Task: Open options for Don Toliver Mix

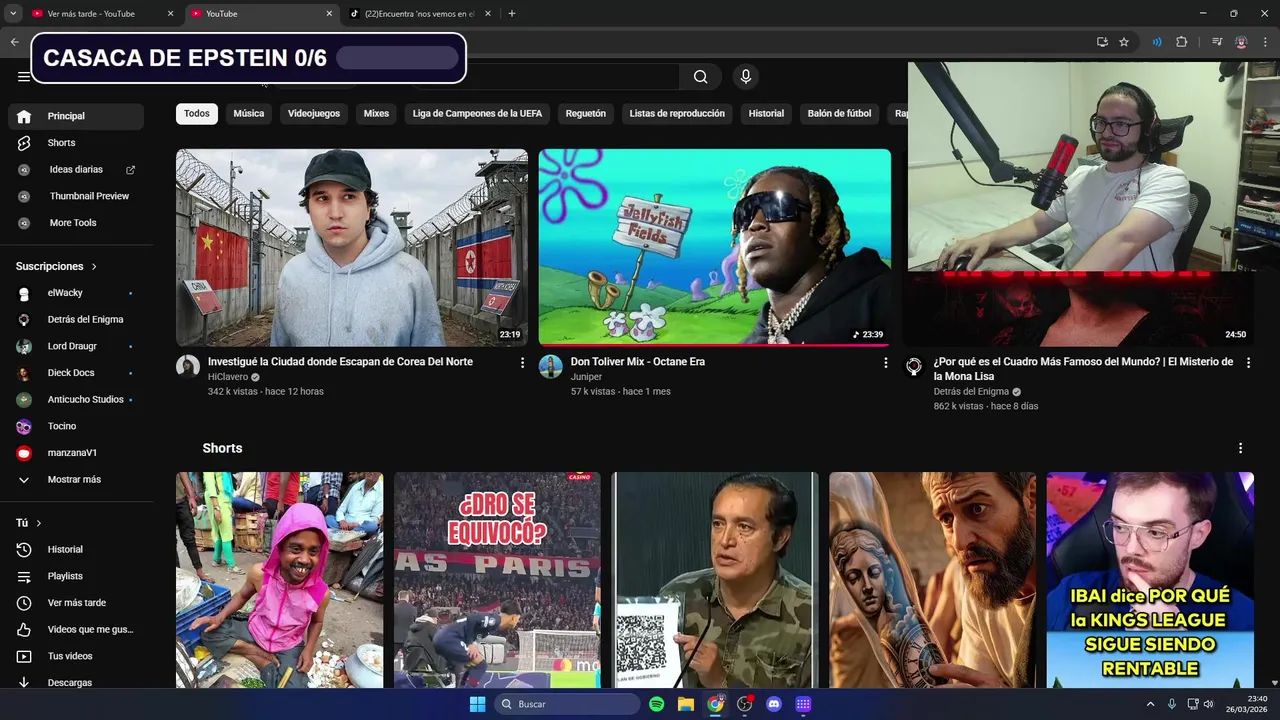Action: (885, 363)
